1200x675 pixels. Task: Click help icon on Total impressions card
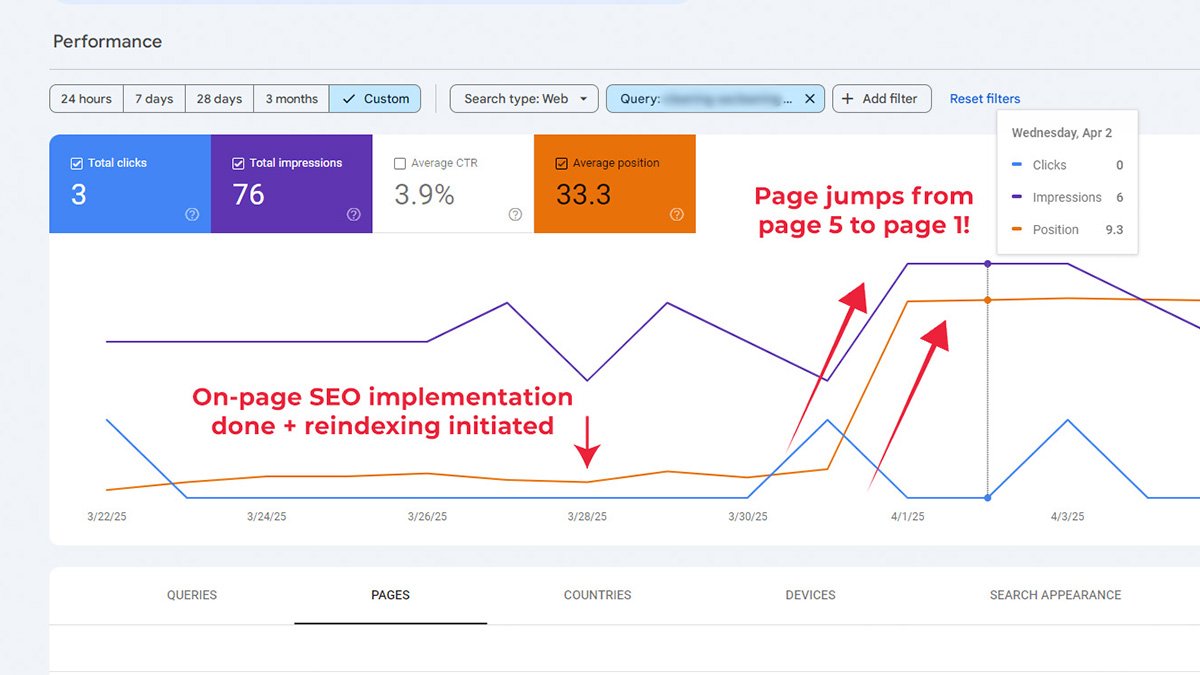tap(353, 214)
